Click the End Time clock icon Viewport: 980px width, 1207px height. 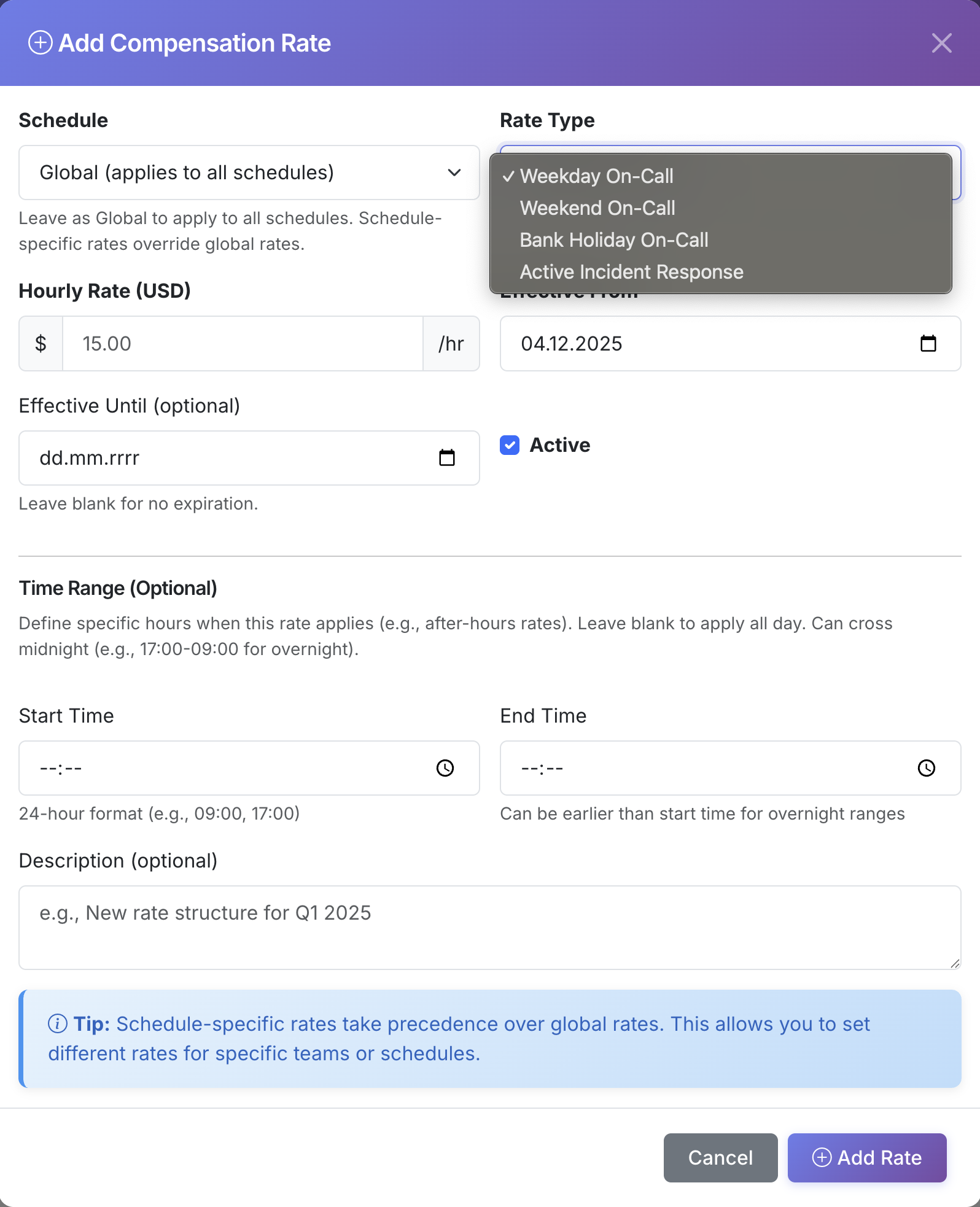926,768
